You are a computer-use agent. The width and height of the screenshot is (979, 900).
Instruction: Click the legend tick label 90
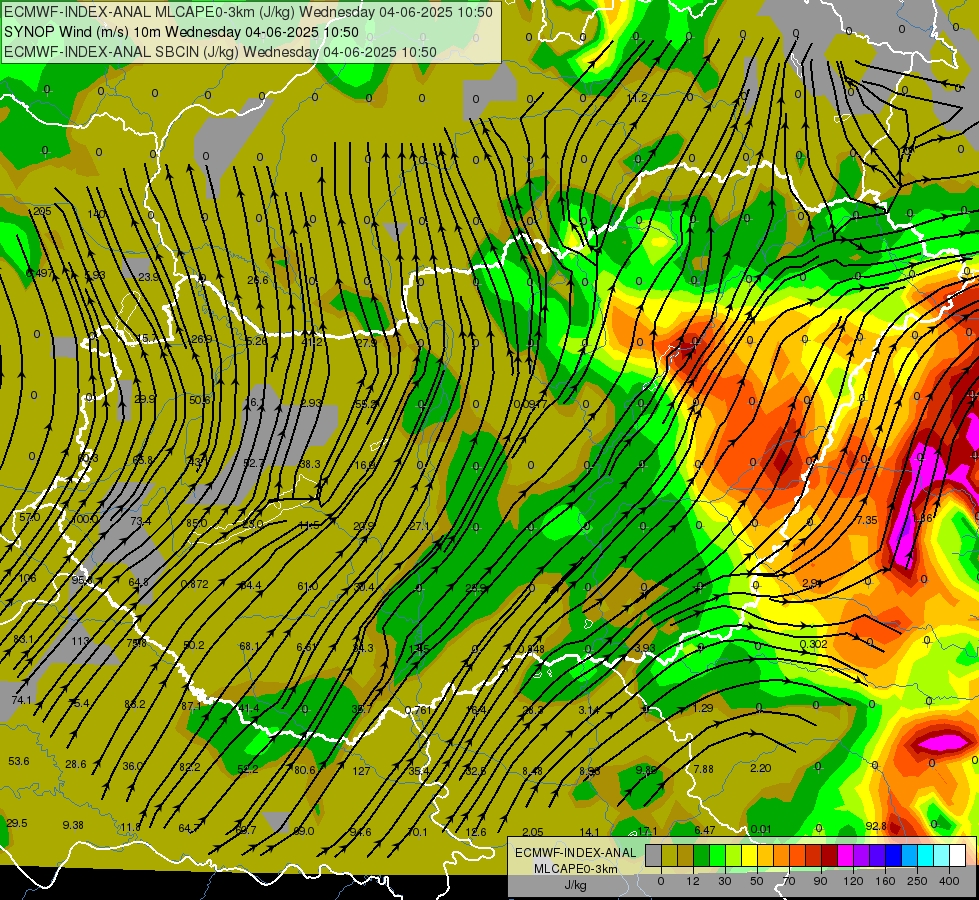820,881
